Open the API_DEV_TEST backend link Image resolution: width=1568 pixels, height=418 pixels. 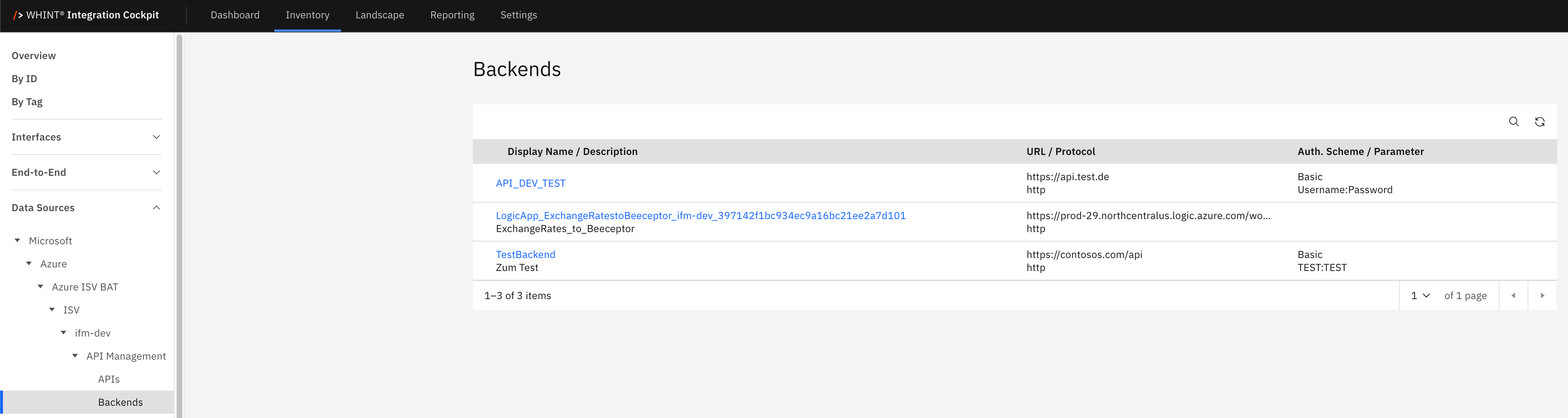(530, 183)
